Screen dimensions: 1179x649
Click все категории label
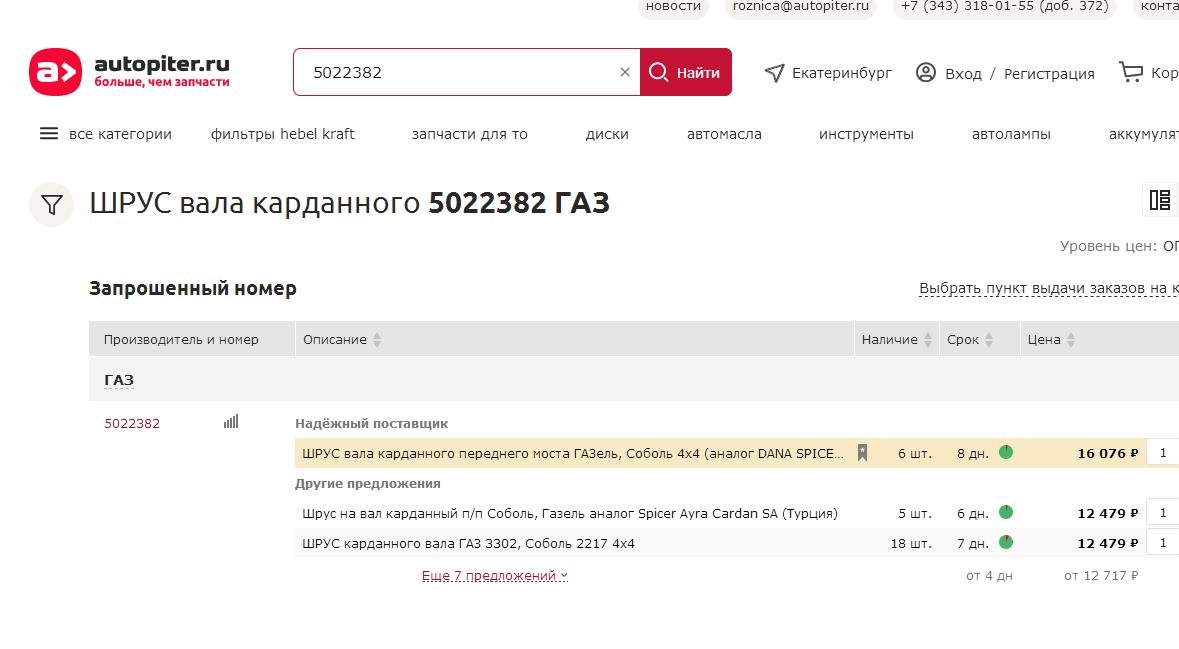pyautogui.click(x=120, y=134)
